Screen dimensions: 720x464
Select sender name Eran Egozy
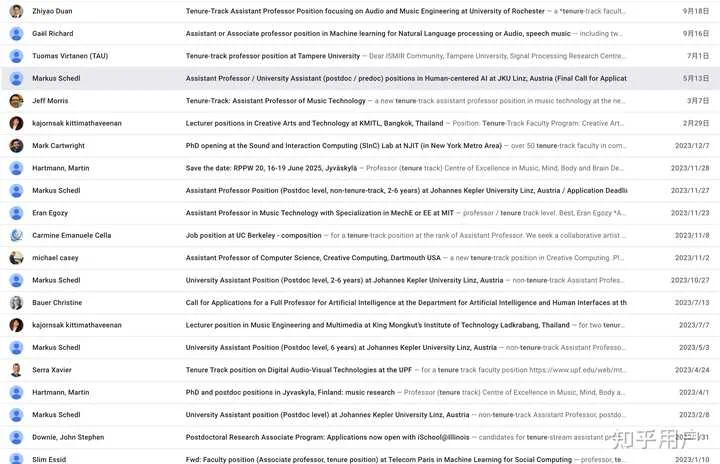coord(50,213)
